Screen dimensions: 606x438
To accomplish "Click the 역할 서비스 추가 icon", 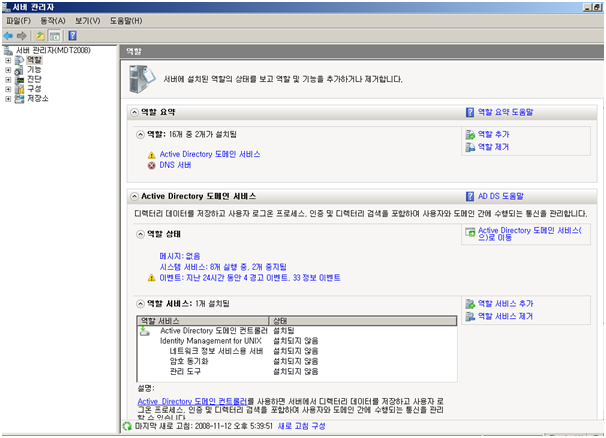I will coord(470,304).
